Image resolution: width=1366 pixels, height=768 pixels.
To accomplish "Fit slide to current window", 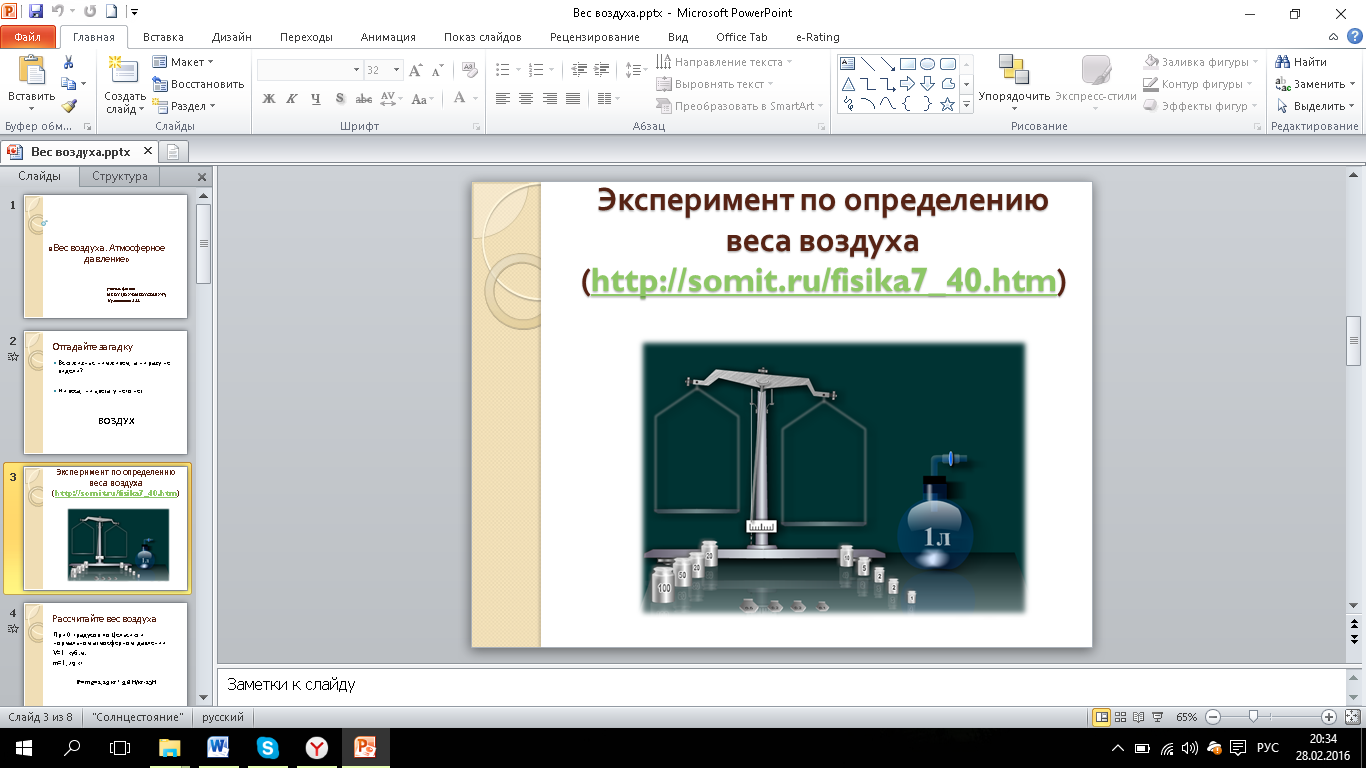I will (1351, 717).
